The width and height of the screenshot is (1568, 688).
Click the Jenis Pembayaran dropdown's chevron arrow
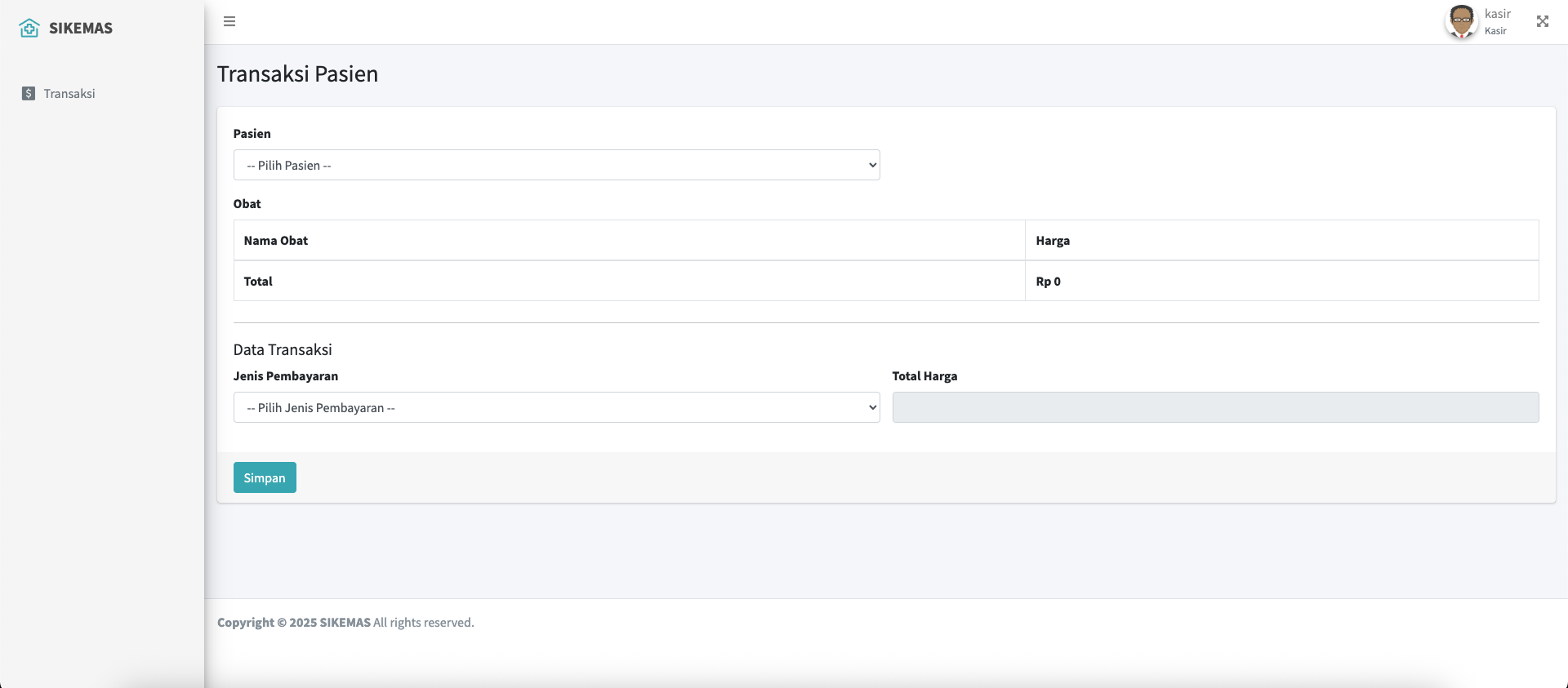pyautogui.click(x=872, y=407)
